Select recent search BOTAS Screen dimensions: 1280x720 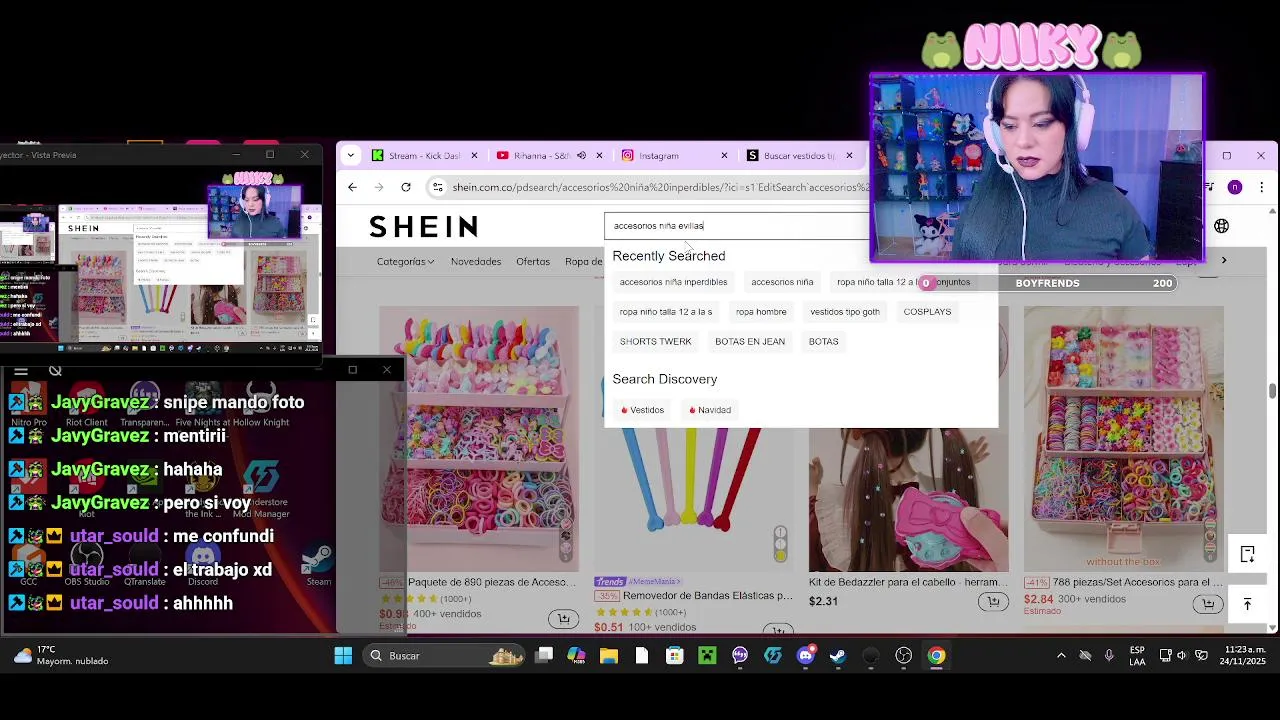823,342
